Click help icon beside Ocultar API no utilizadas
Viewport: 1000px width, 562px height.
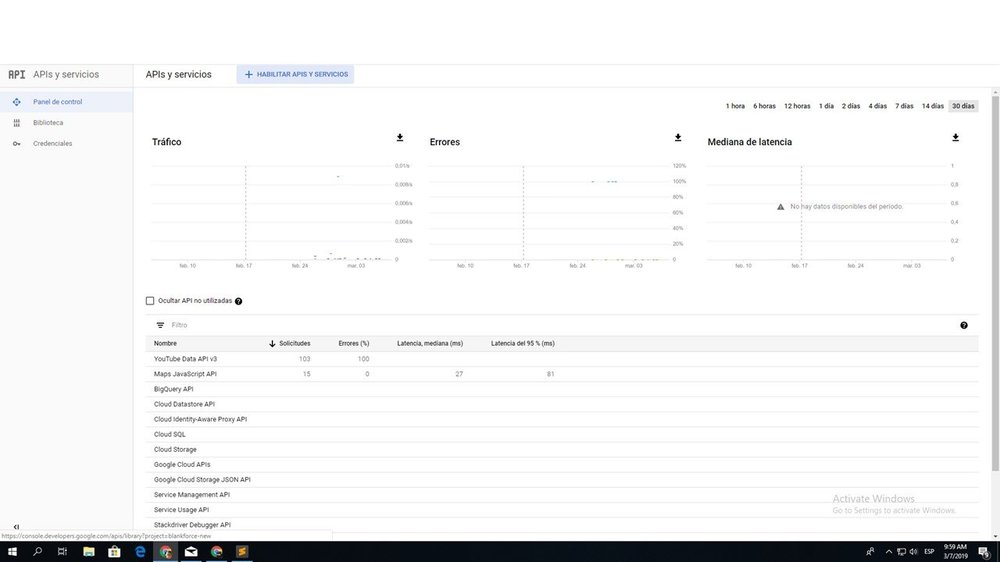(239, 301)
